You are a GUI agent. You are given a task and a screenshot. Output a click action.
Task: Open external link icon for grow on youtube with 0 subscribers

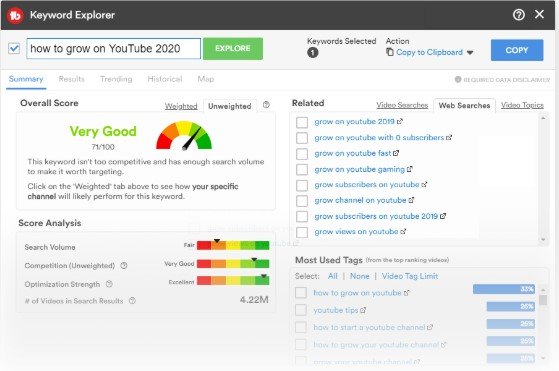(x=449, y=138)
